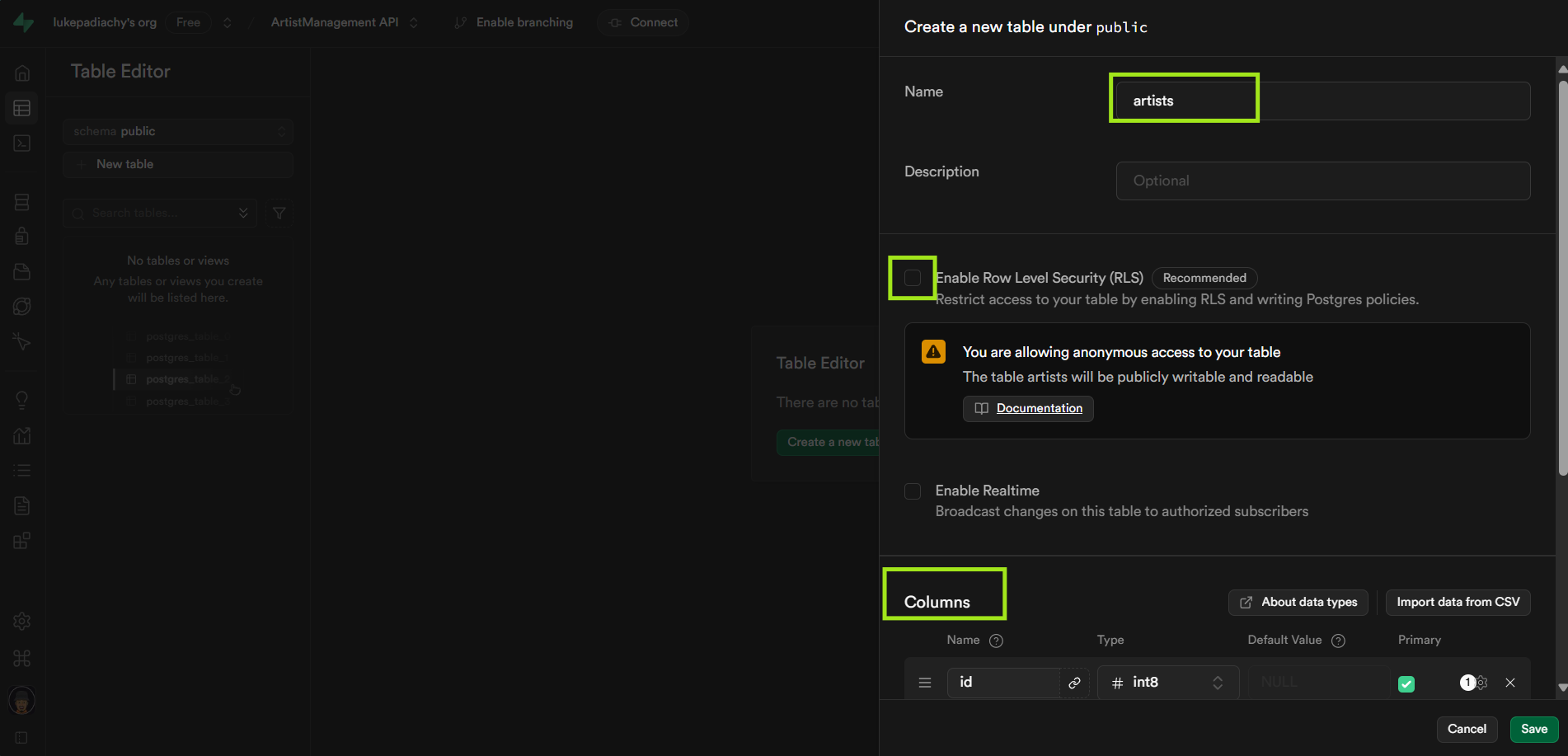
Task: Open the Edge Functions sidebar icon
Action: pyautogui.click(x=22, y=306)
